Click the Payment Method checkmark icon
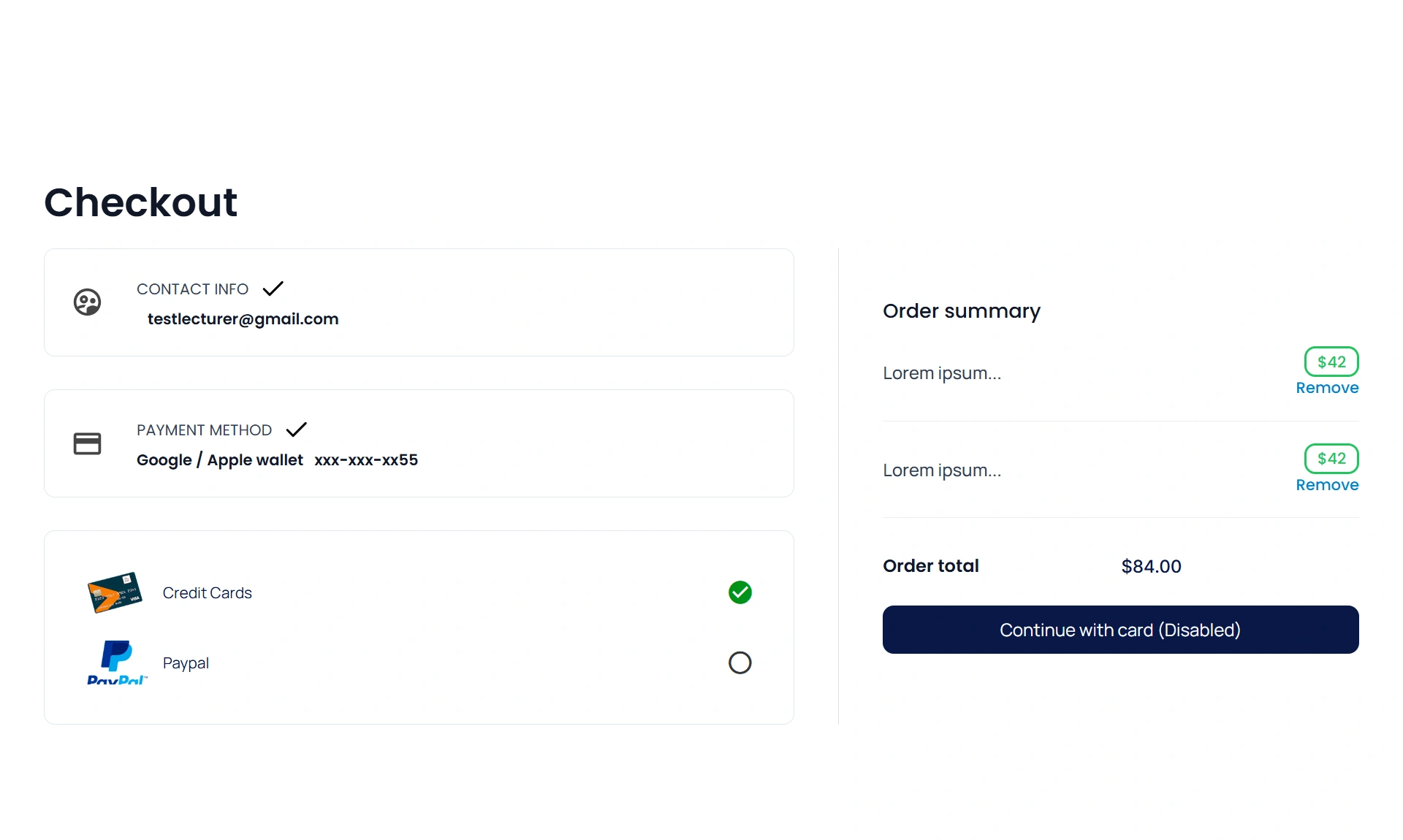Screen dimensions: 1403x840 click(296, 429)
